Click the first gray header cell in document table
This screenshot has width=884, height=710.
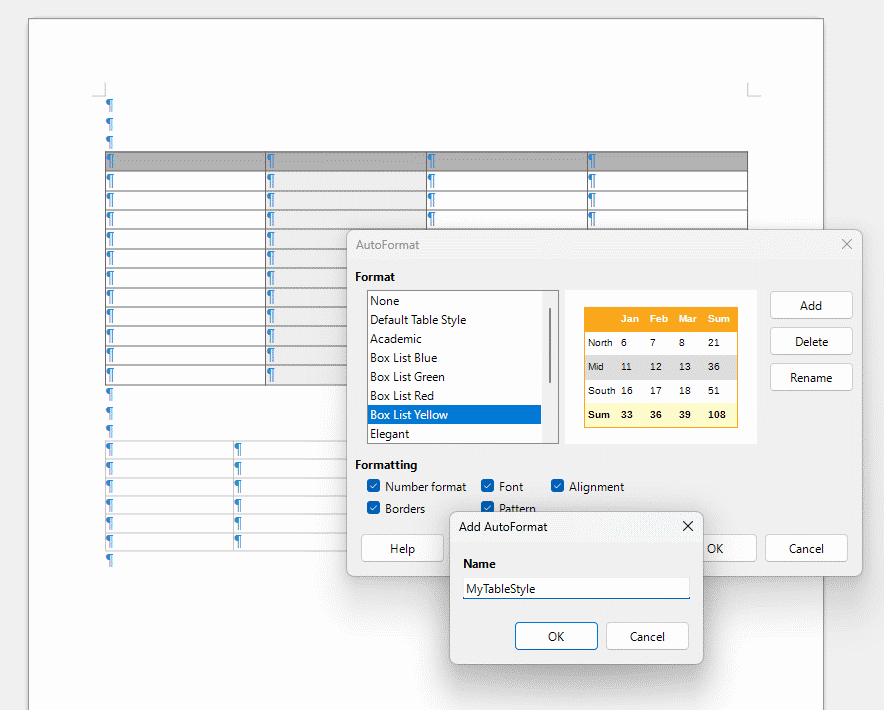[185, 161]
